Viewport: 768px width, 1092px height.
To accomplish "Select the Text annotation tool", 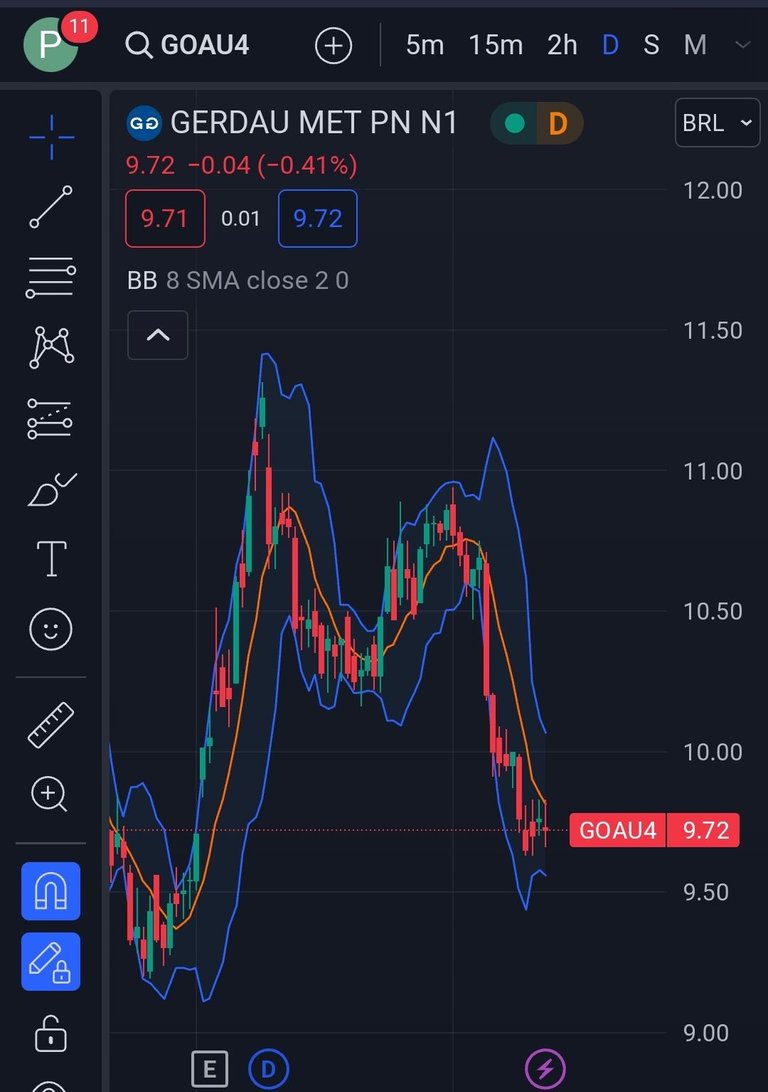I will pos(52,559).
